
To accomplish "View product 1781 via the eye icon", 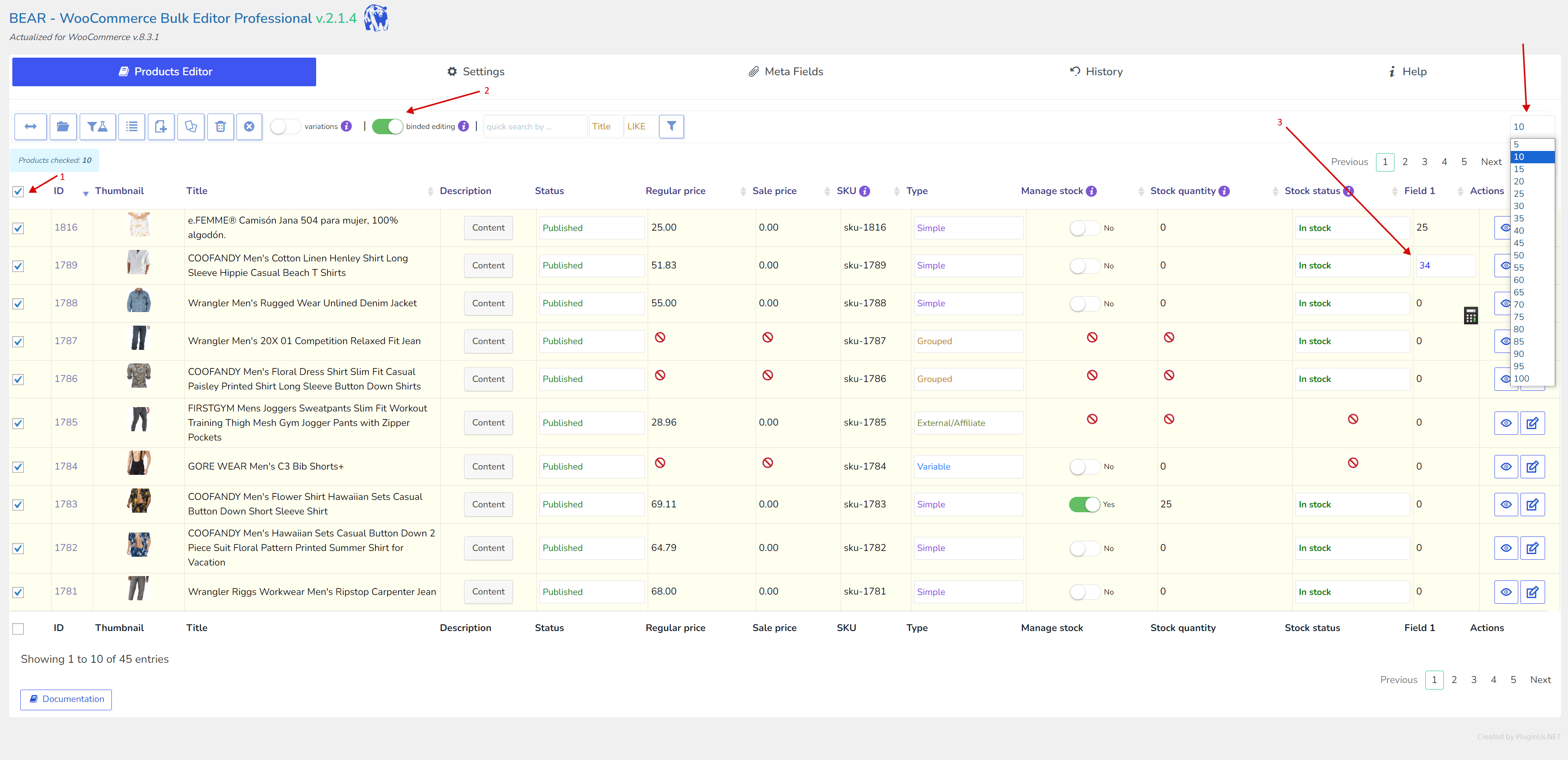I will tap(1506, 592).
